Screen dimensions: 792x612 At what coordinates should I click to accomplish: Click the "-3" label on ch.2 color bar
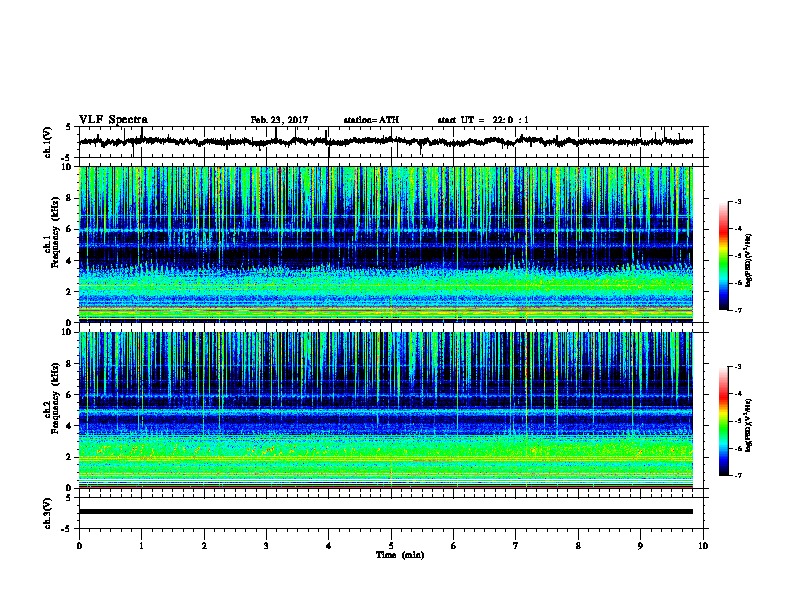[737, 367]
